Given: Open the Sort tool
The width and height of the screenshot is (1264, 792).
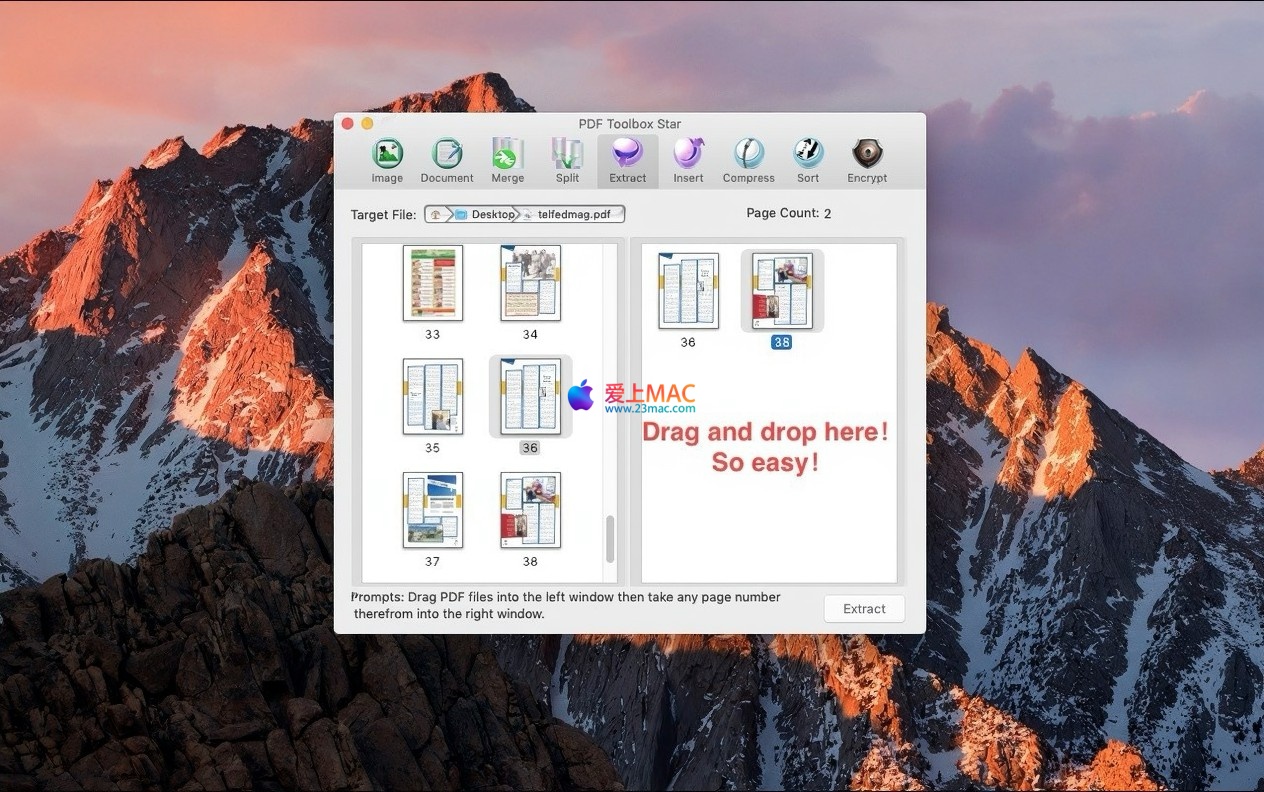Looking at the screenshot, I should coord(808,161).
